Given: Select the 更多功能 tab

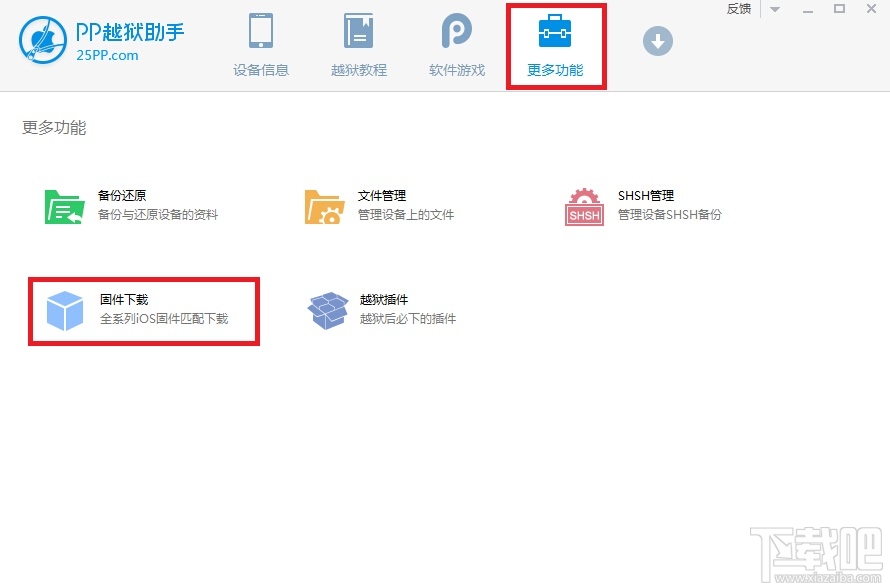Looking at the screenshot, I should (556, 45).
